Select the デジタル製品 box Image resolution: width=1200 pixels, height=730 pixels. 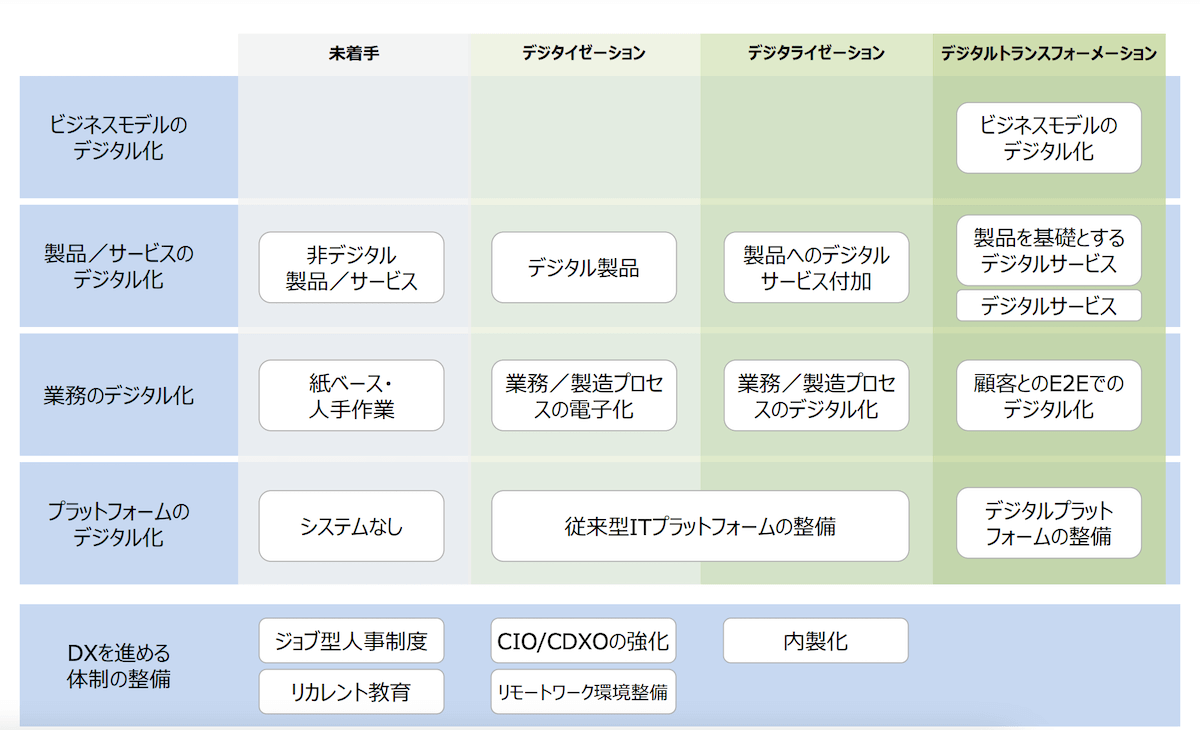click(584, 268)
